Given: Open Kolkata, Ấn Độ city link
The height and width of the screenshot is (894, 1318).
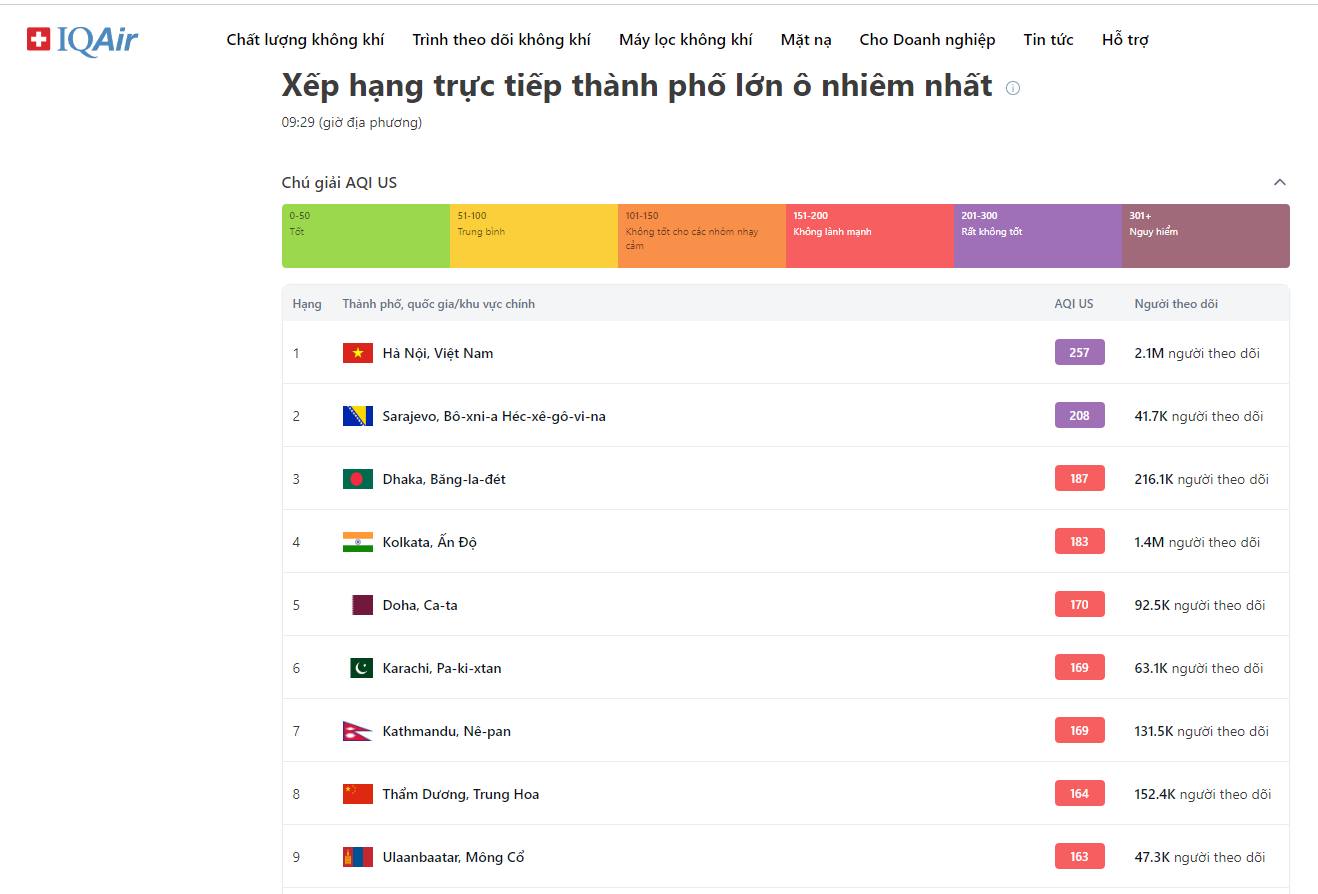Looking at the screenshot, I should [x=430, y=542].
